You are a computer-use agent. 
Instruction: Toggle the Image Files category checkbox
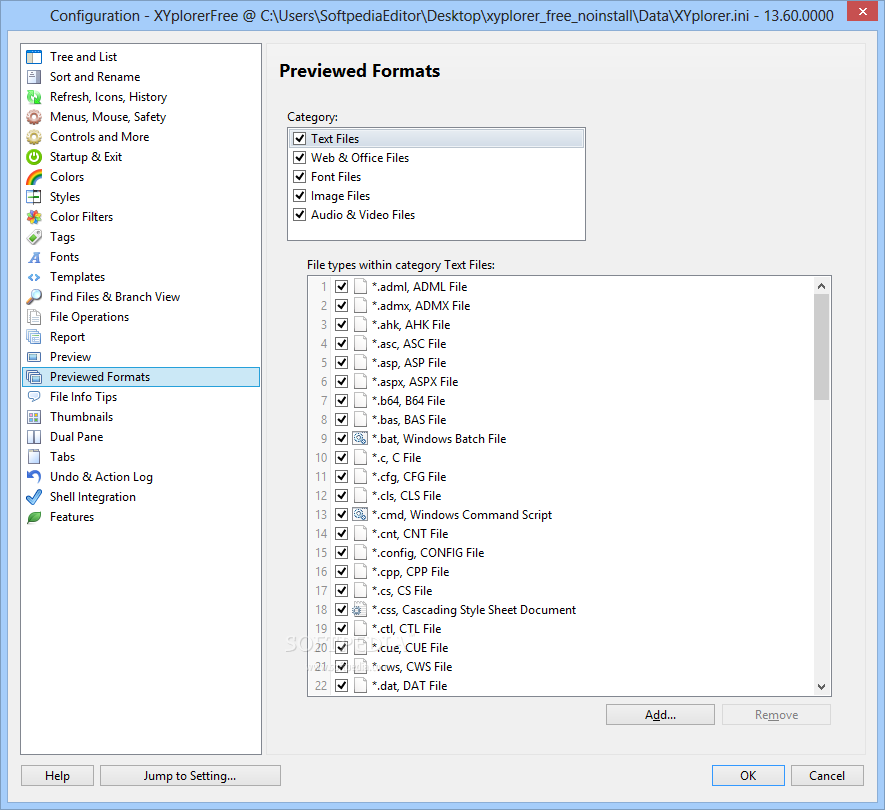(300, 196)
